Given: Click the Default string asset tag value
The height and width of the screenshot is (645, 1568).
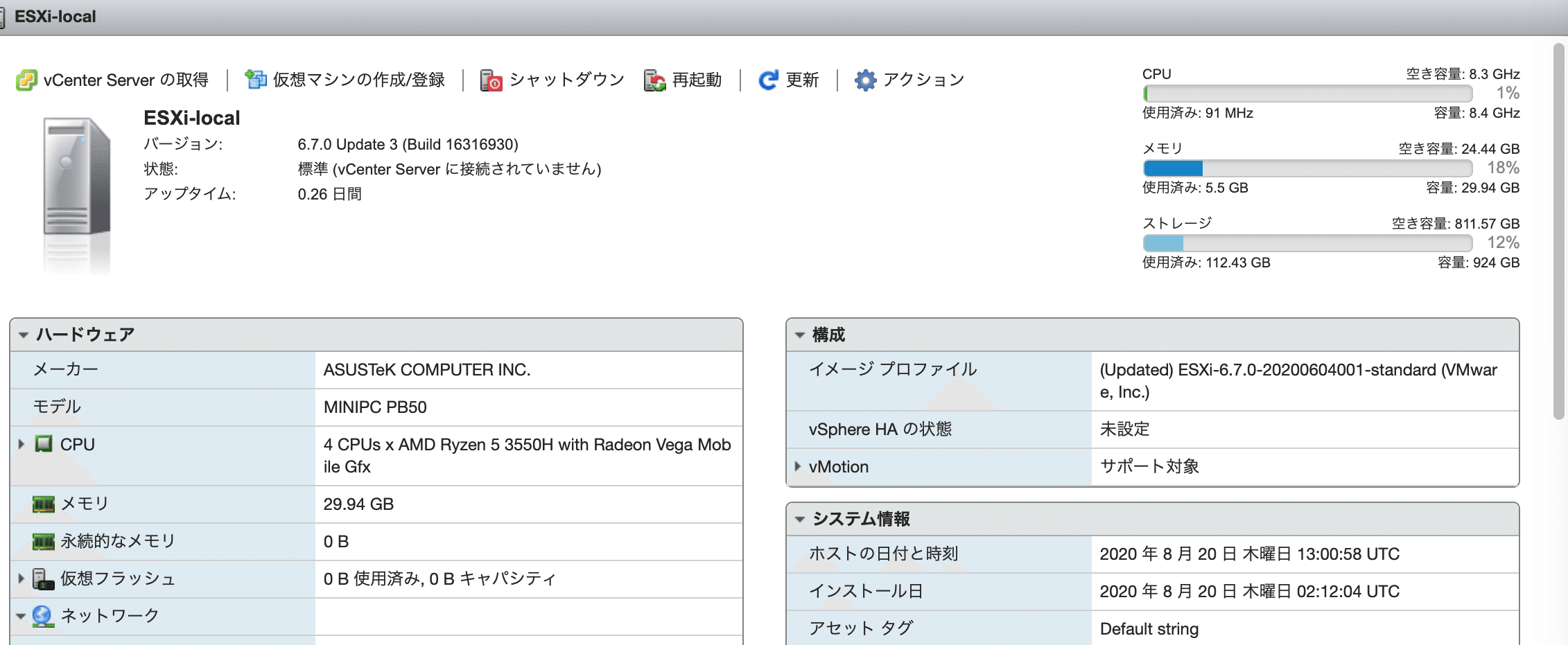Looking at the screenshot, I should [x=1149, y=628].
